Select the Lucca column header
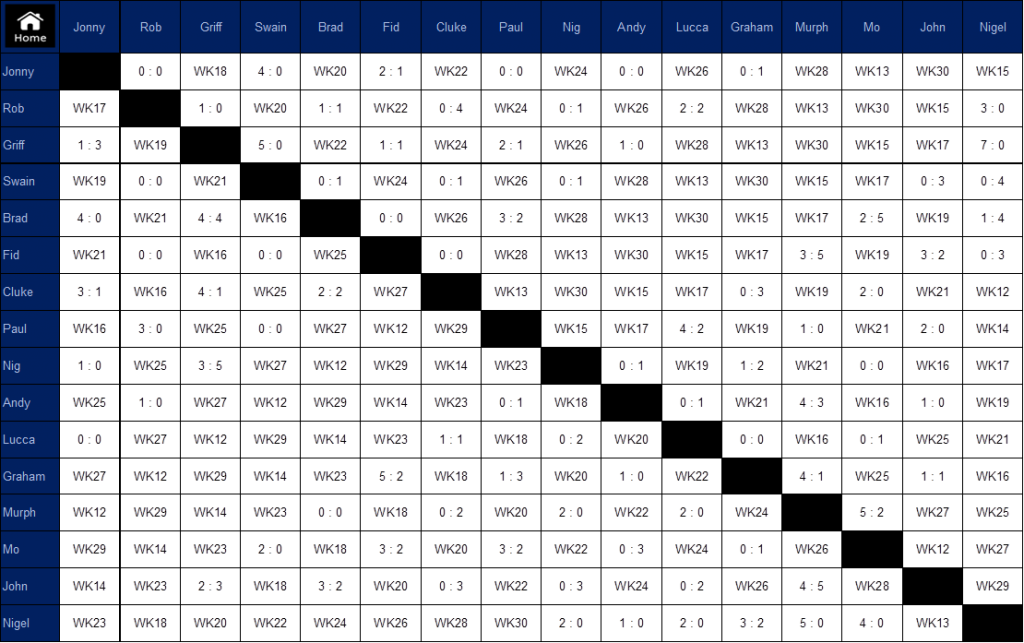 point(692,27)
